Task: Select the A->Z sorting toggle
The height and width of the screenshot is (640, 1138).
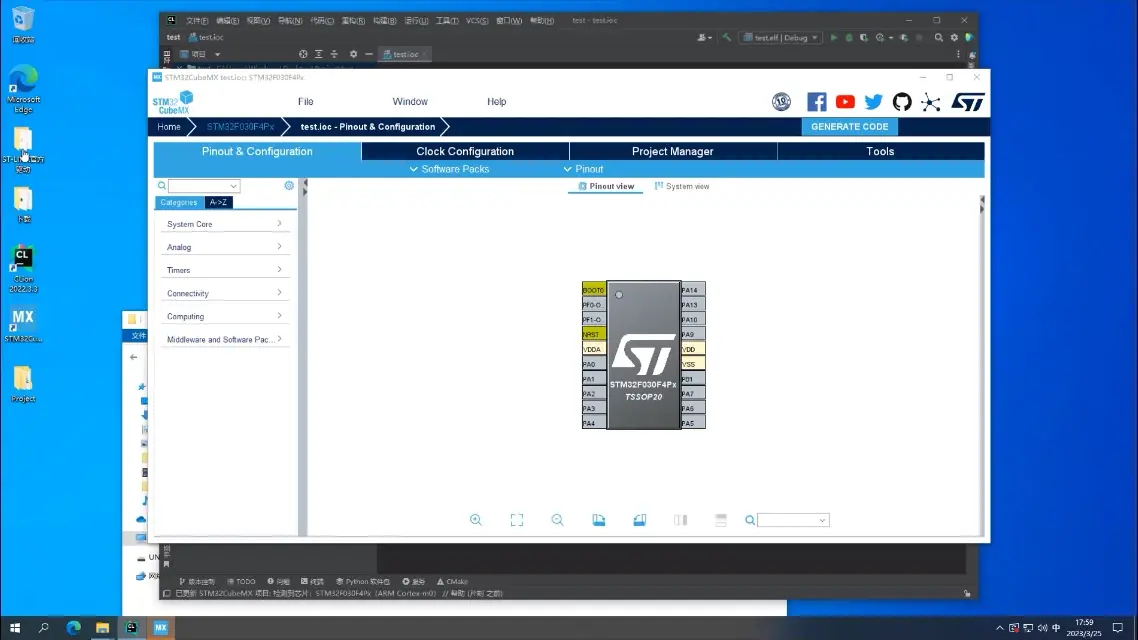Action: pos(218,202)
